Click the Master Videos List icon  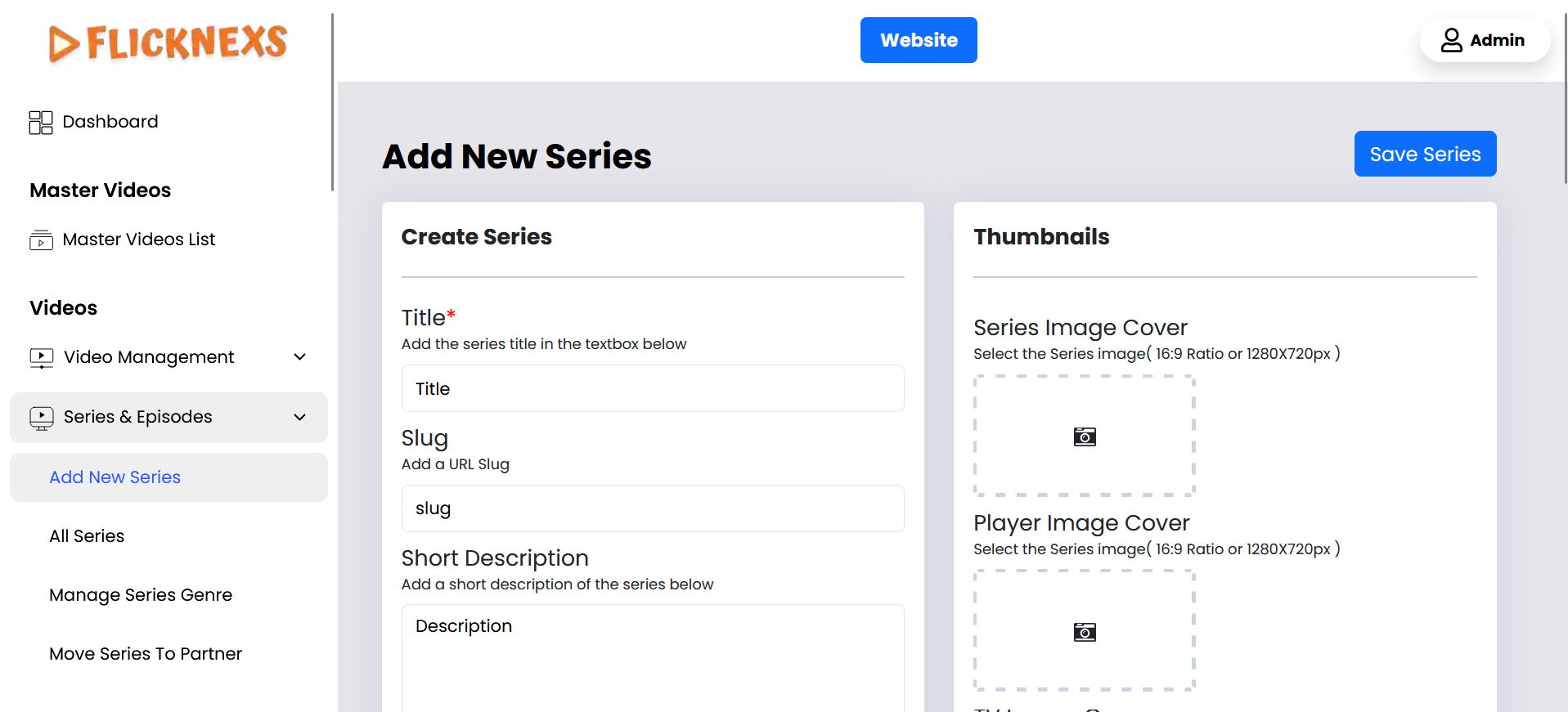point(41,240)
